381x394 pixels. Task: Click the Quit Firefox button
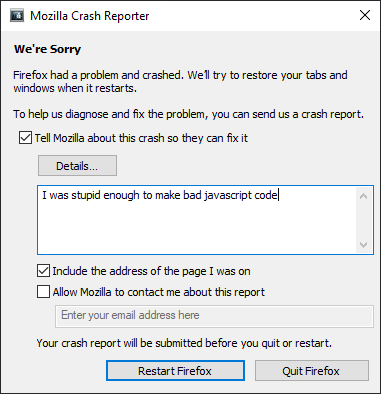coord(312,370)
